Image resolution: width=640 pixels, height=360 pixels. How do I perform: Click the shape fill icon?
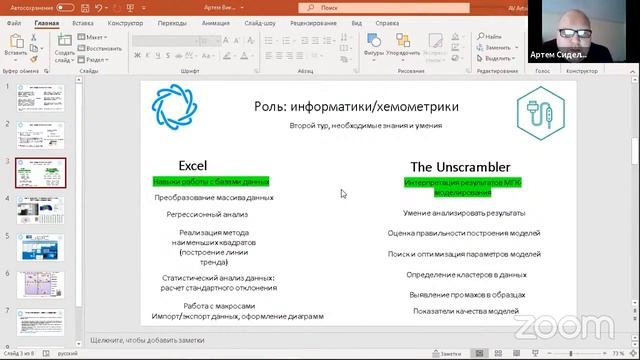point(455,37)
